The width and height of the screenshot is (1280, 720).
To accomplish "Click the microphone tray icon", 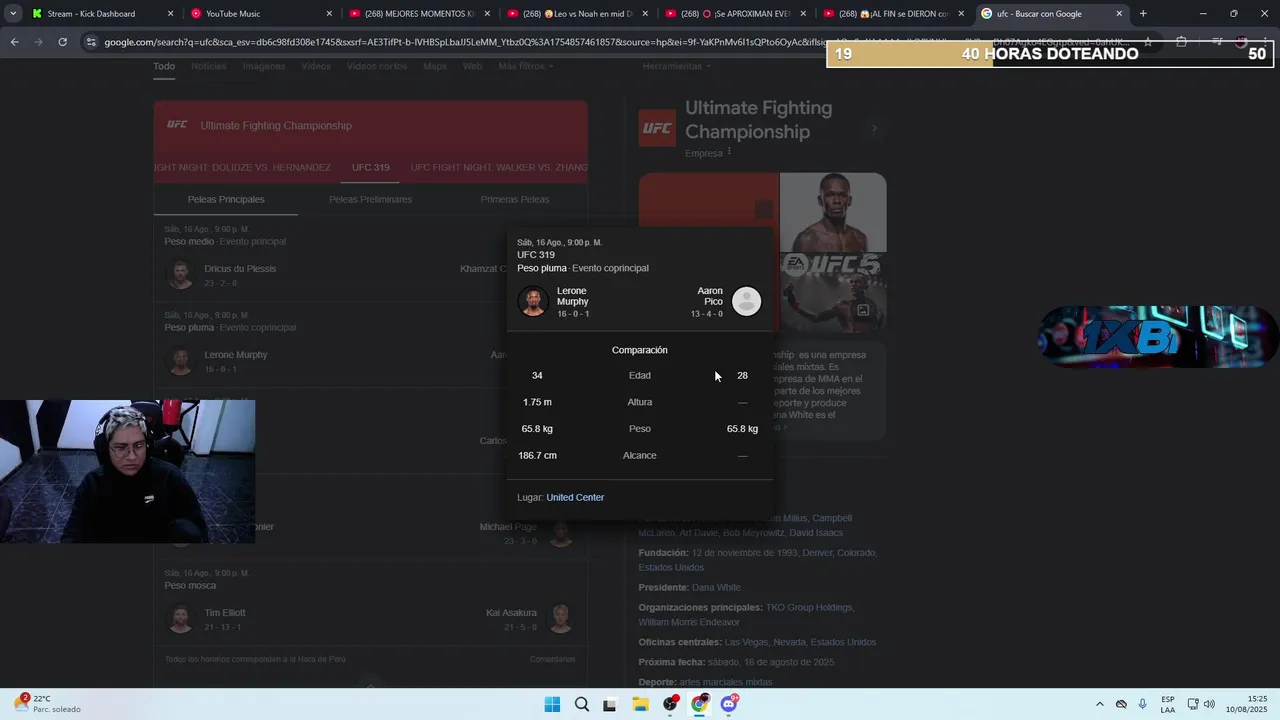I will tap(1143, 704).
